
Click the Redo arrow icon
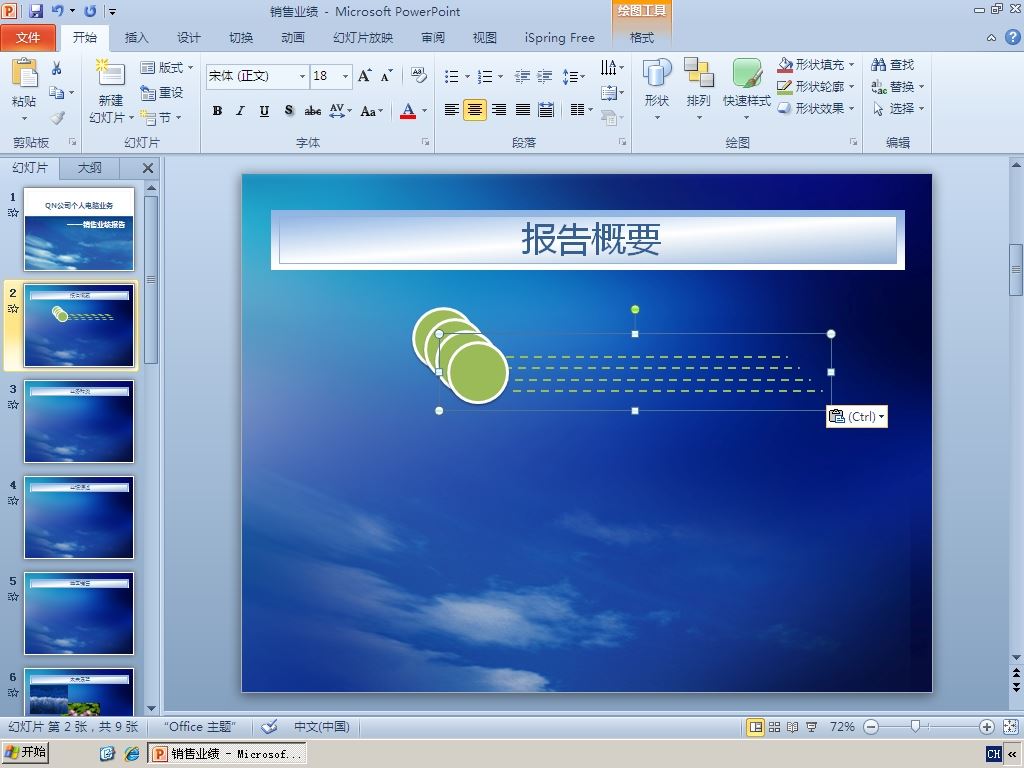click(x=90, y=10)
